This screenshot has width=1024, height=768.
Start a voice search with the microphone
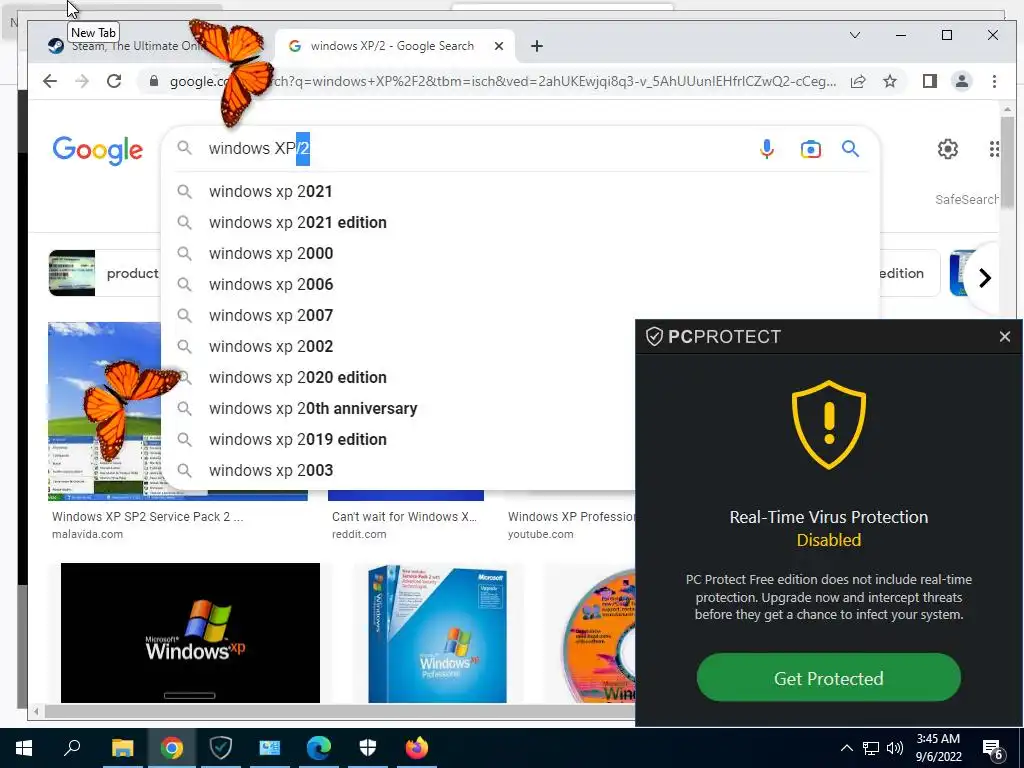pyautogui.click(x=767, y=149)
